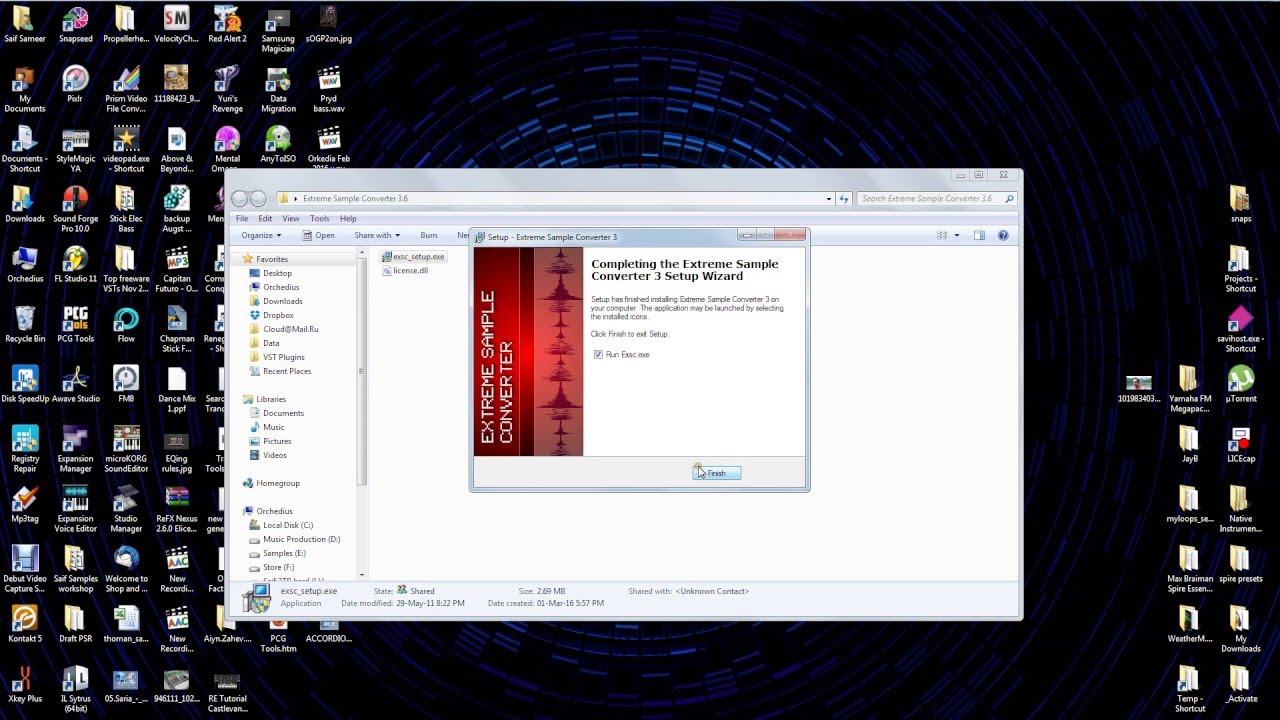Select the Awave Studio desktop icon
This screenshot has width=1280, height=720.
point(75,385)
